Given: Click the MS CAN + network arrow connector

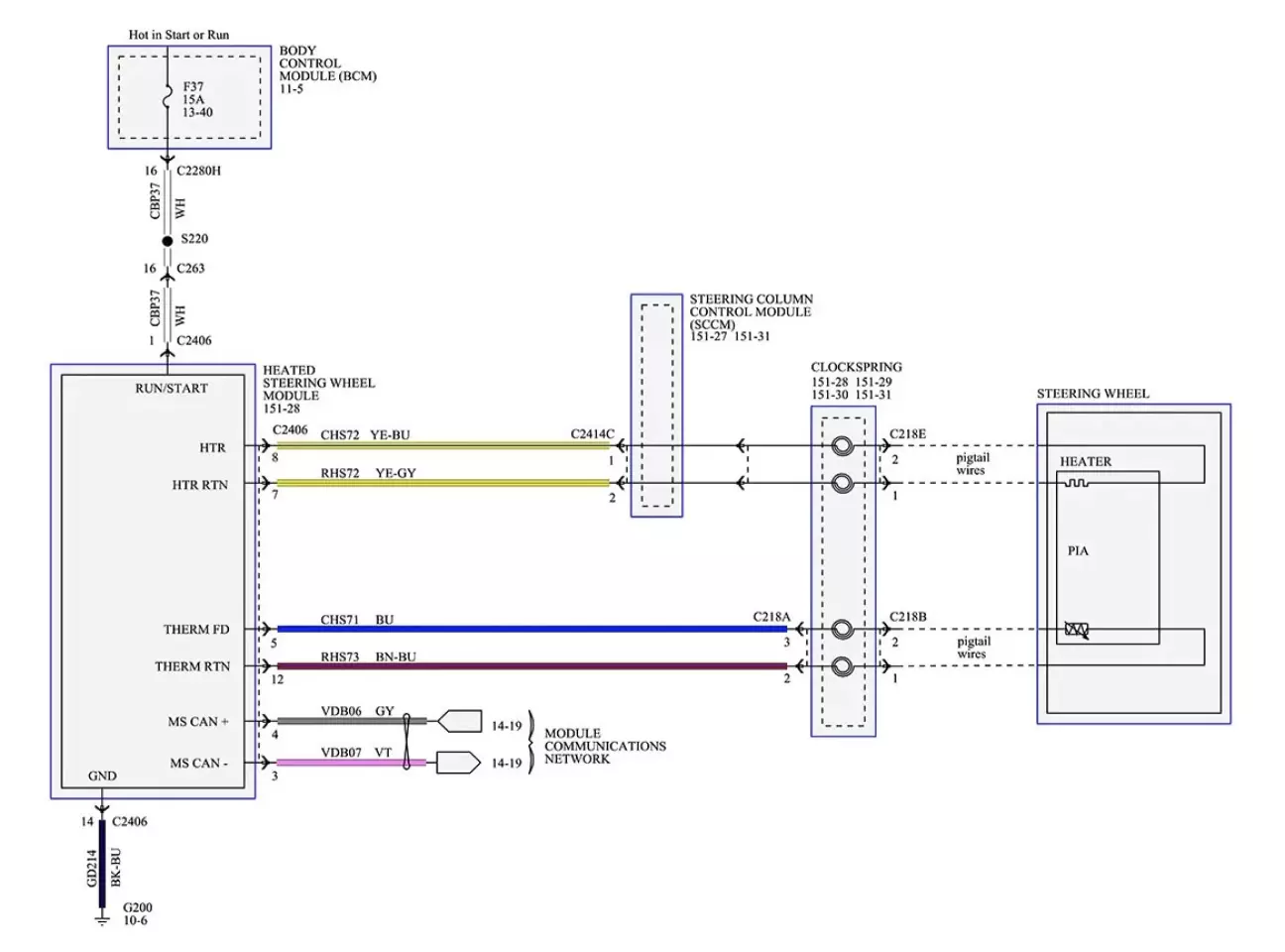Looking at the screenshot, I should pyautogui.click(x=459, y=721).
